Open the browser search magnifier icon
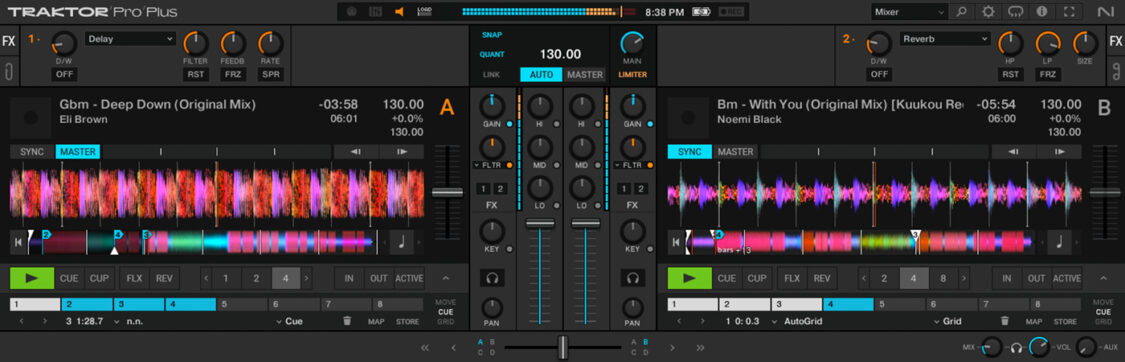This screenshot has width=1125, height=362. tap(961, 11)
